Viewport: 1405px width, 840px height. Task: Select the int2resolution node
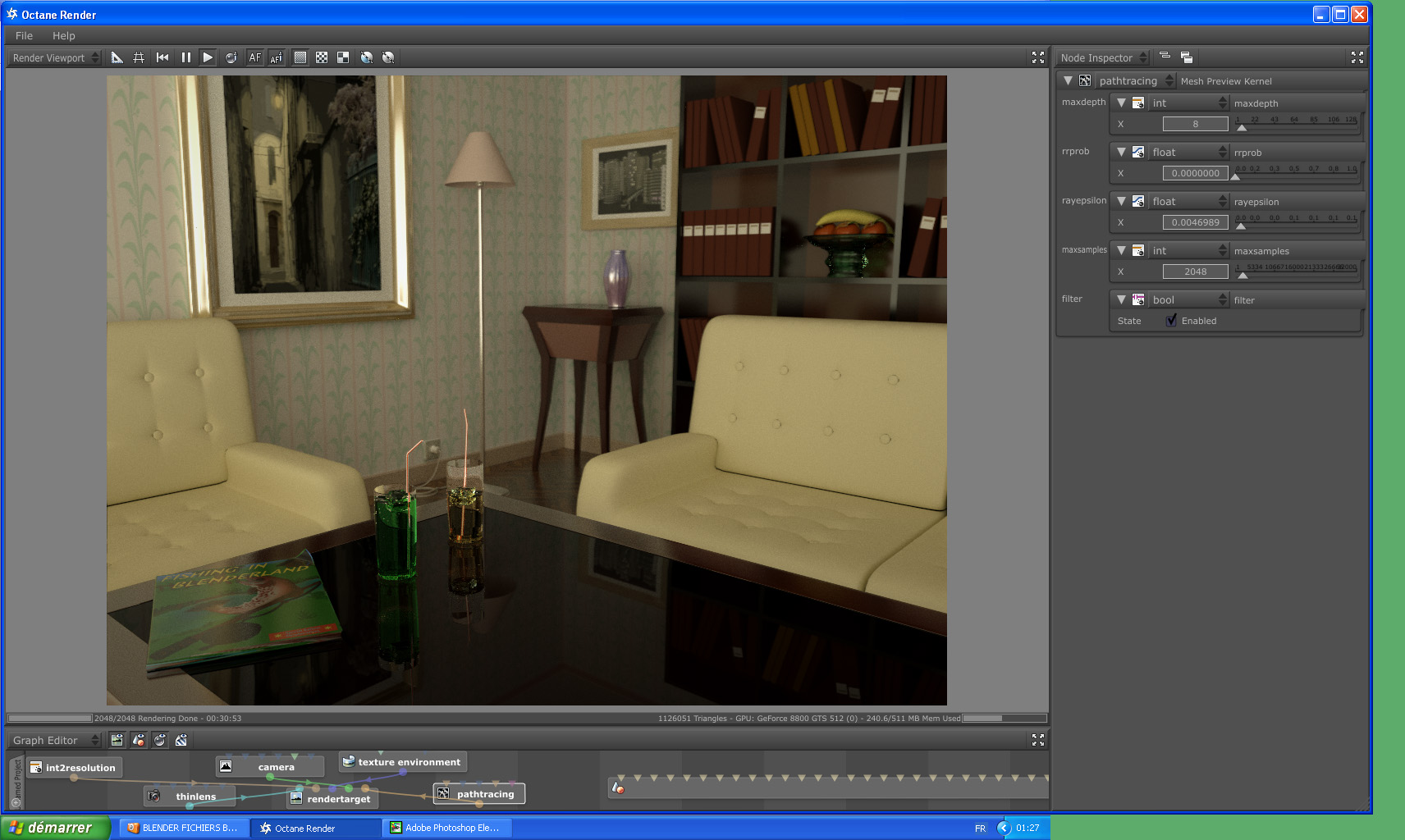[74, 768]
